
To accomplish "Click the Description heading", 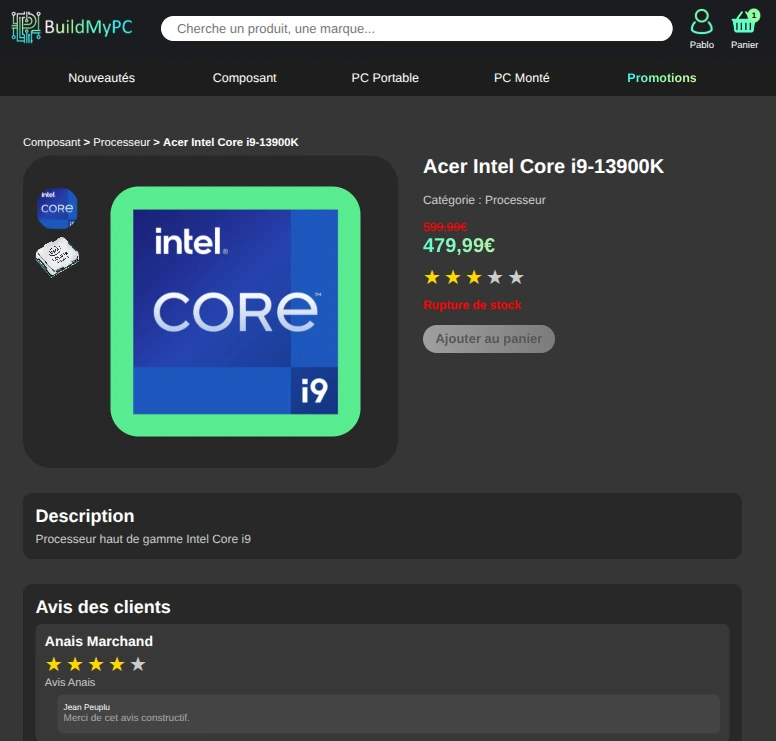I will tap(85, 516).
